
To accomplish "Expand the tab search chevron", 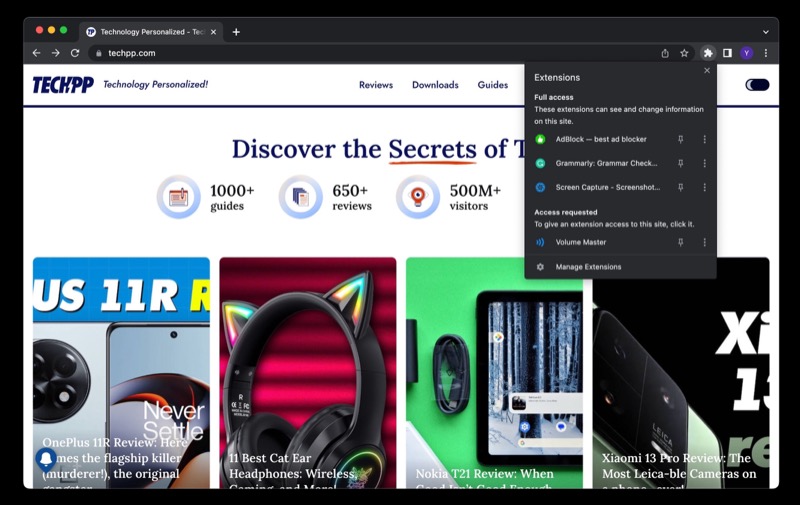I will 766,32.
